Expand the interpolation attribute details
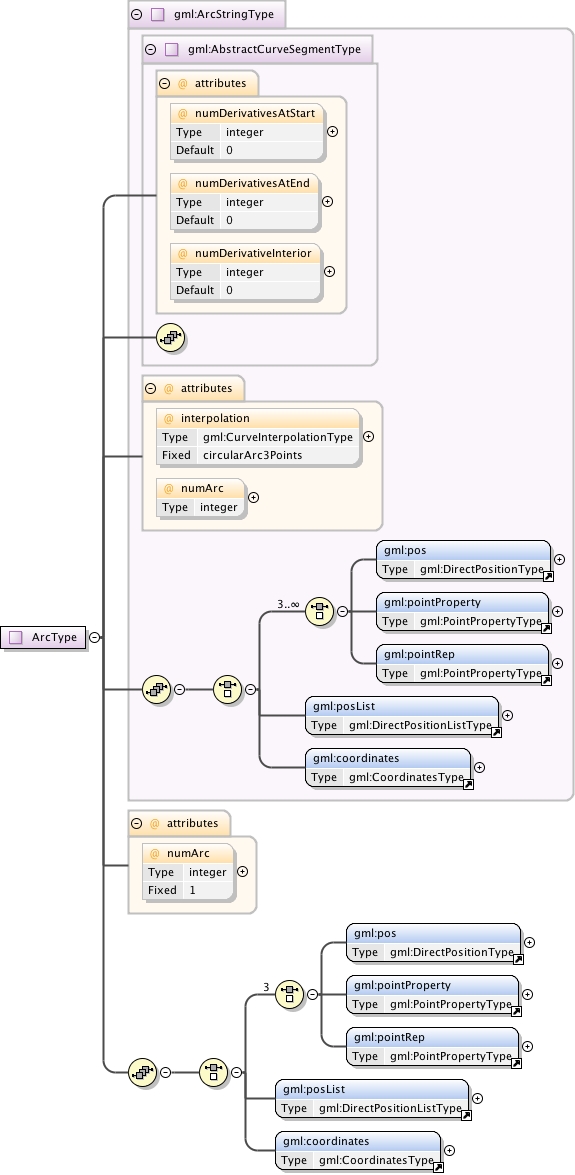This screenshot has height=1175, width=575. point(368,436)
